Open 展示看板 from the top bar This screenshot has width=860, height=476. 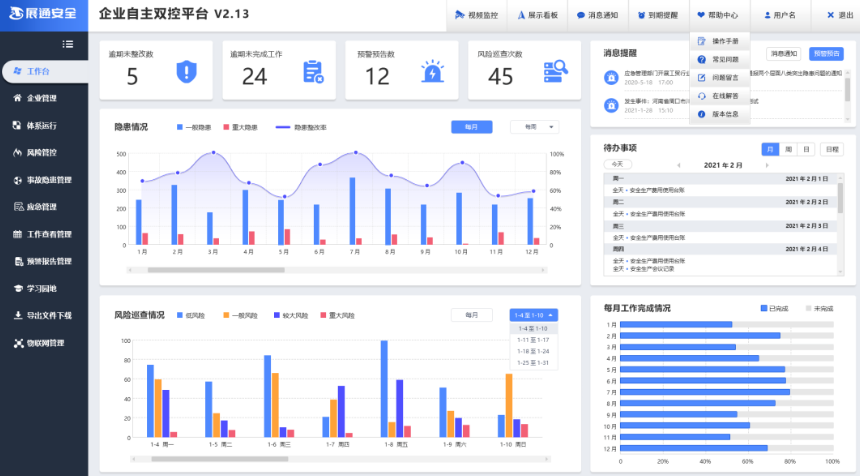tap(538, 15)
